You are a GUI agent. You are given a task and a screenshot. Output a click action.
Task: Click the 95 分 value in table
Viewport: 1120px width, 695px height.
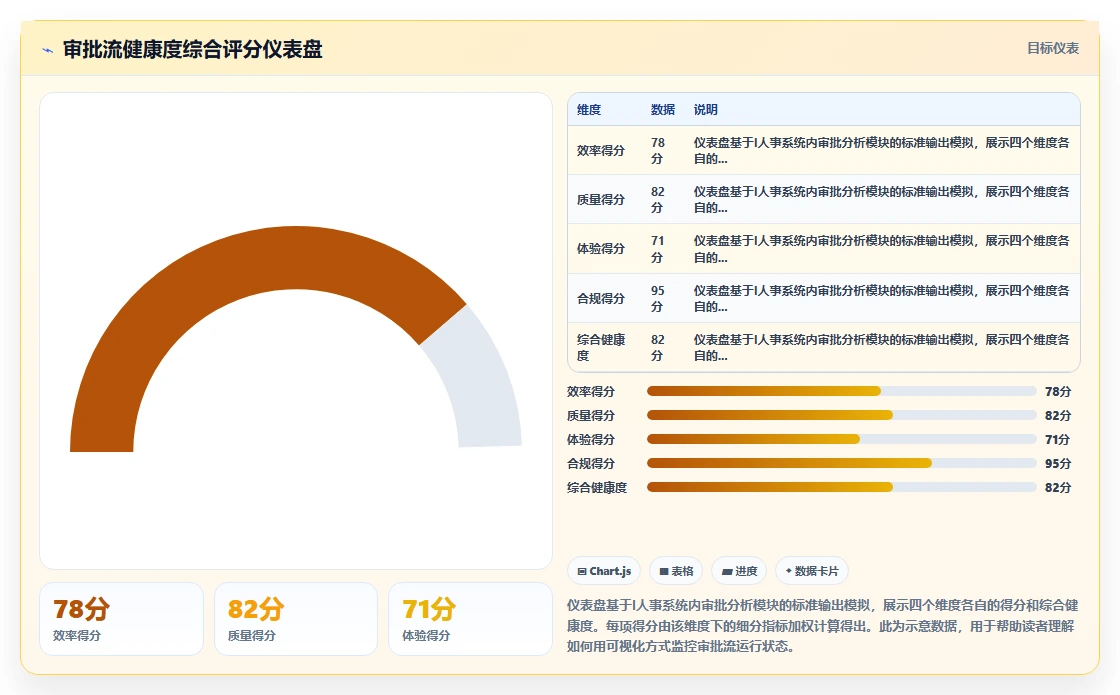[x=657, y=298]
